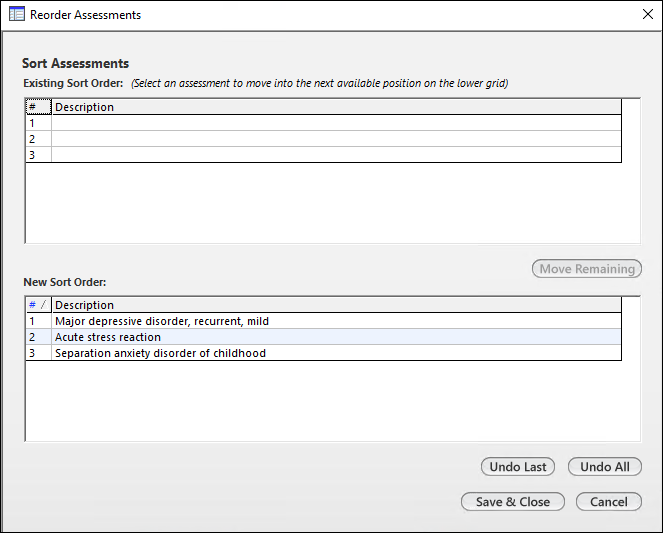
Task: Click the Reorder Assessments window icon
Action: (17, 15)
